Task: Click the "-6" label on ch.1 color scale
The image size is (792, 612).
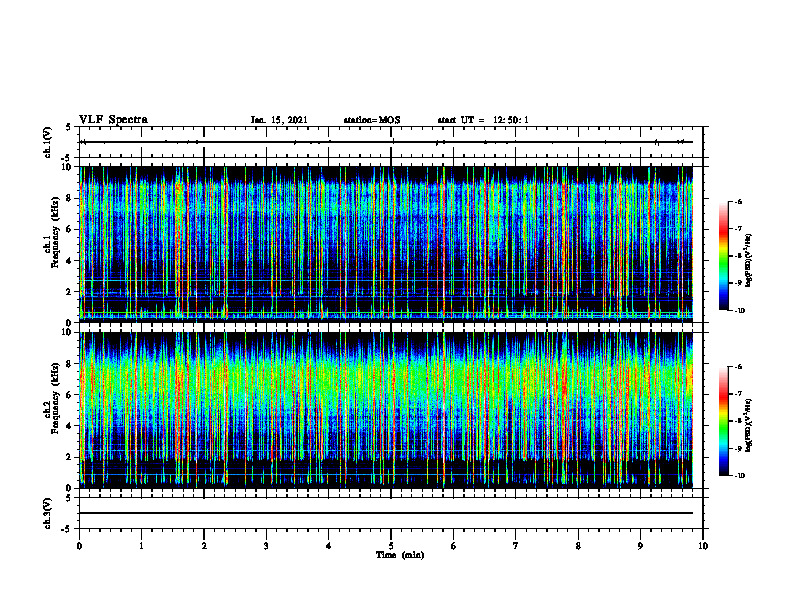Action: point(739,201)
